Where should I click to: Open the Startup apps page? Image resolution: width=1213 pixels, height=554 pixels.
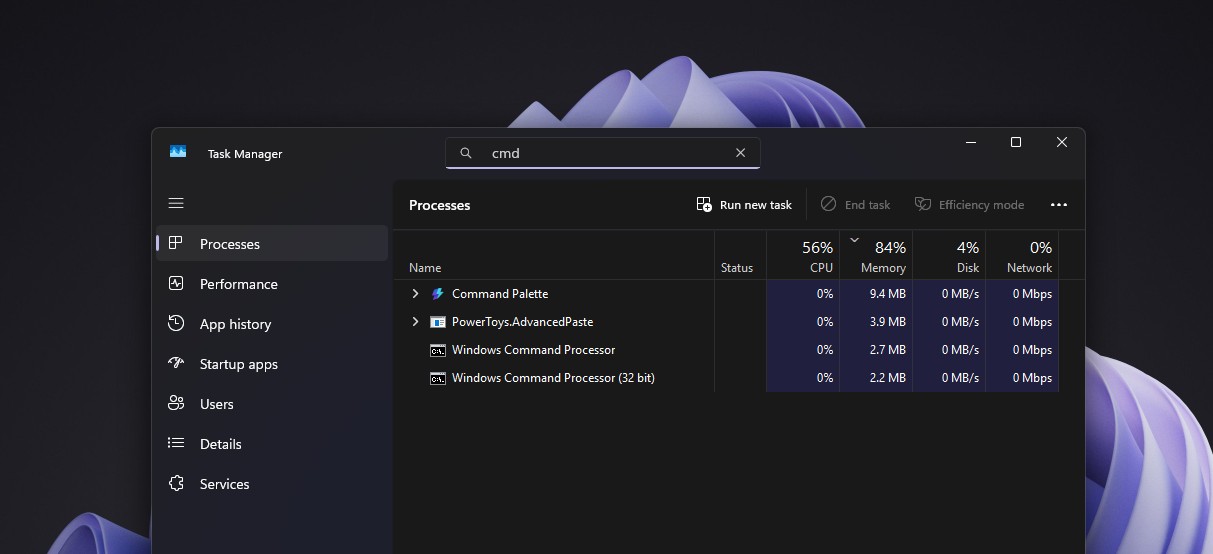coord(272,364)
